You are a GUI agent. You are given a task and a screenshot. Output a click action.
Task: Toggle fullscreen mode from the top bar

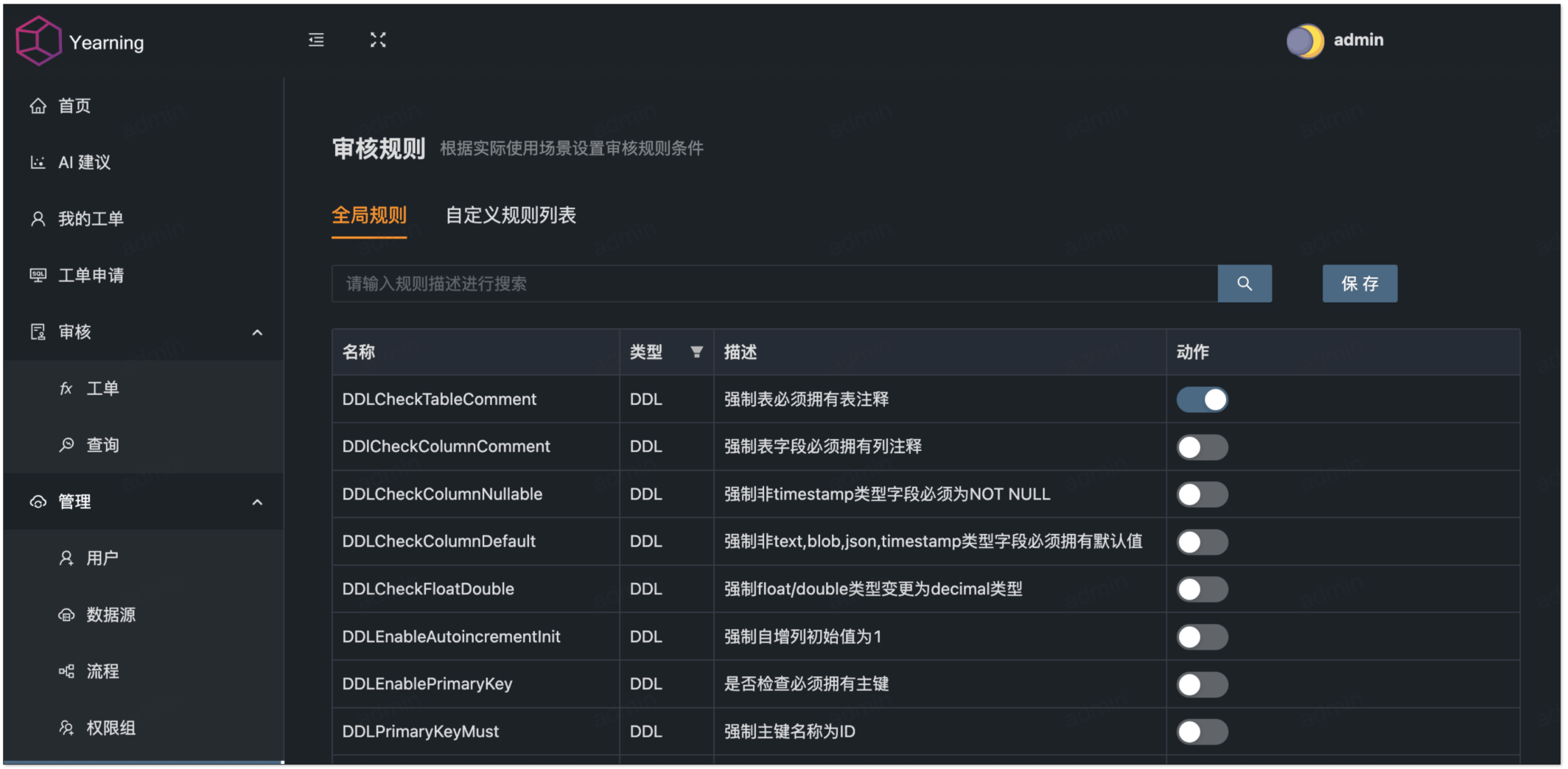pos(378,41)
